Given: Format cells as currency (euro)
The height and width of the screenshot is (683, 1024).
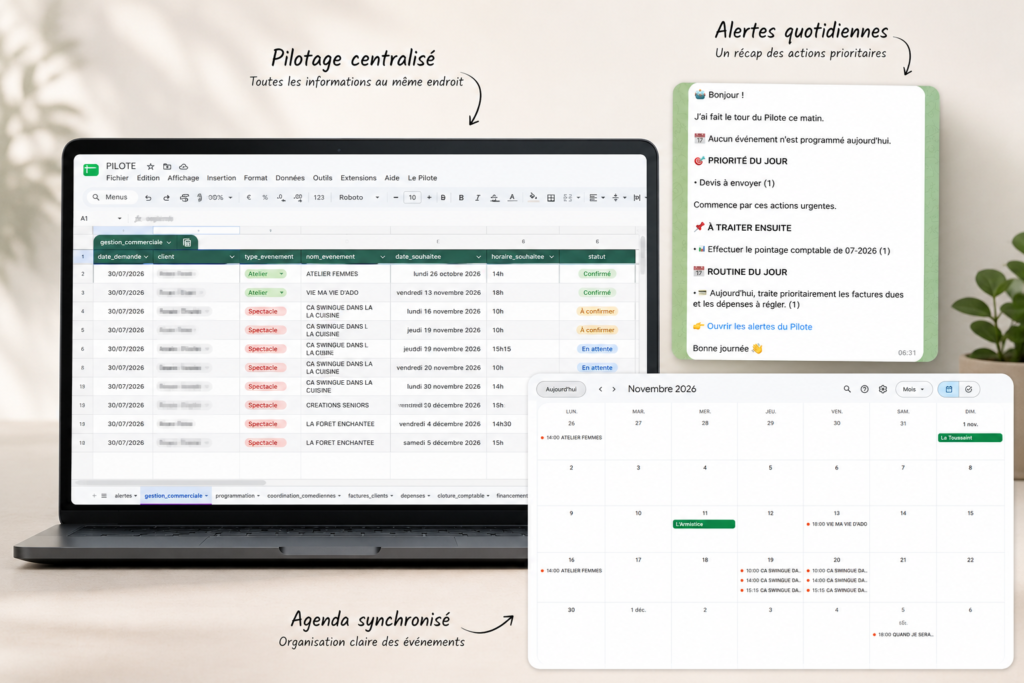Looking at the screenshot, I should [249, 197].
